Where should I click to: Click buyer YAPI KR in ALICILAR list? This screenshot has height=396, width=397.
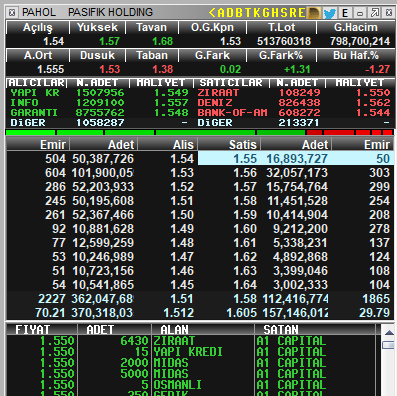pos(35,93)
